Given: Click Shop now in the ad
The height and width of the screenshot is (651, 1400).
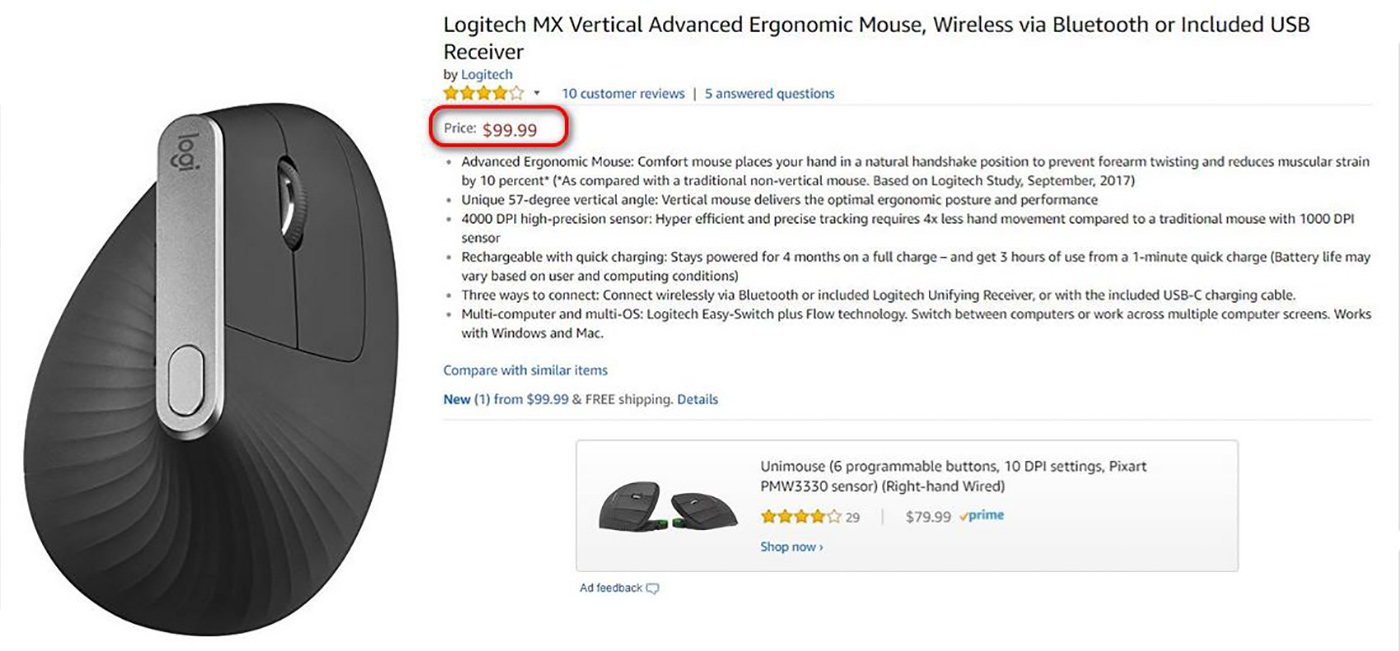Looking at the screenshot, I should click(791, 547).
